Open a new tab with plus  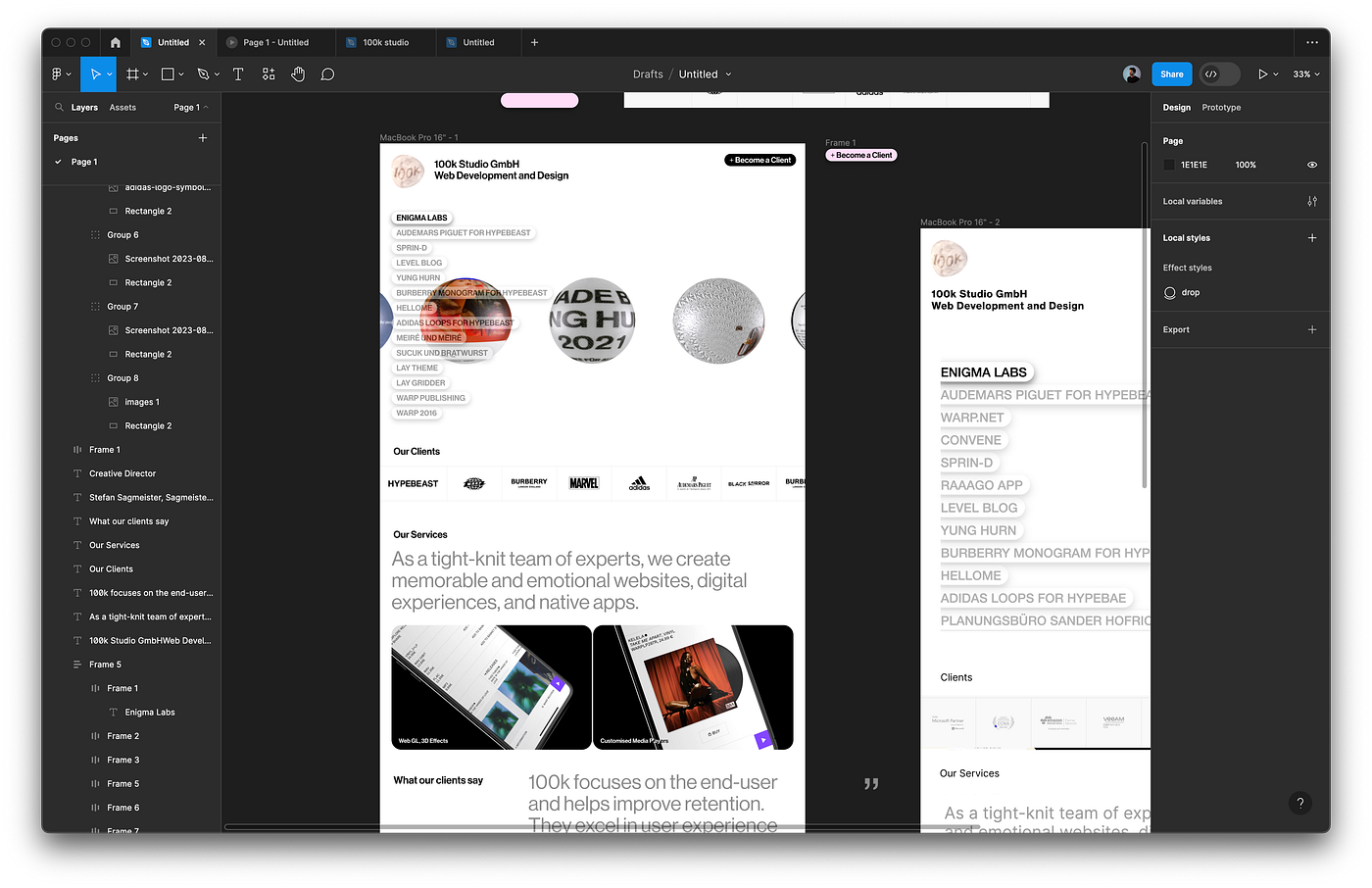pyautogui.click(x=534, y=42)
